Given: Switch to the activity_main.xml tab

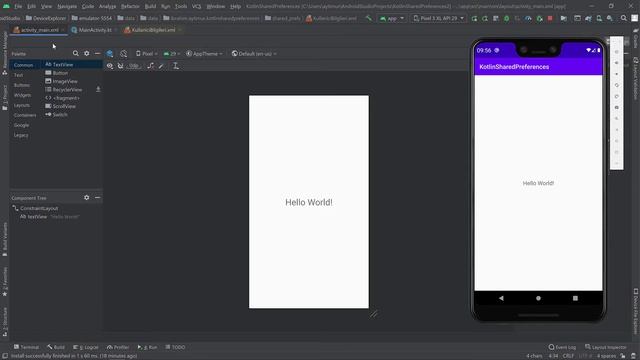Looking at the screenshot, I should pos(39,30).
